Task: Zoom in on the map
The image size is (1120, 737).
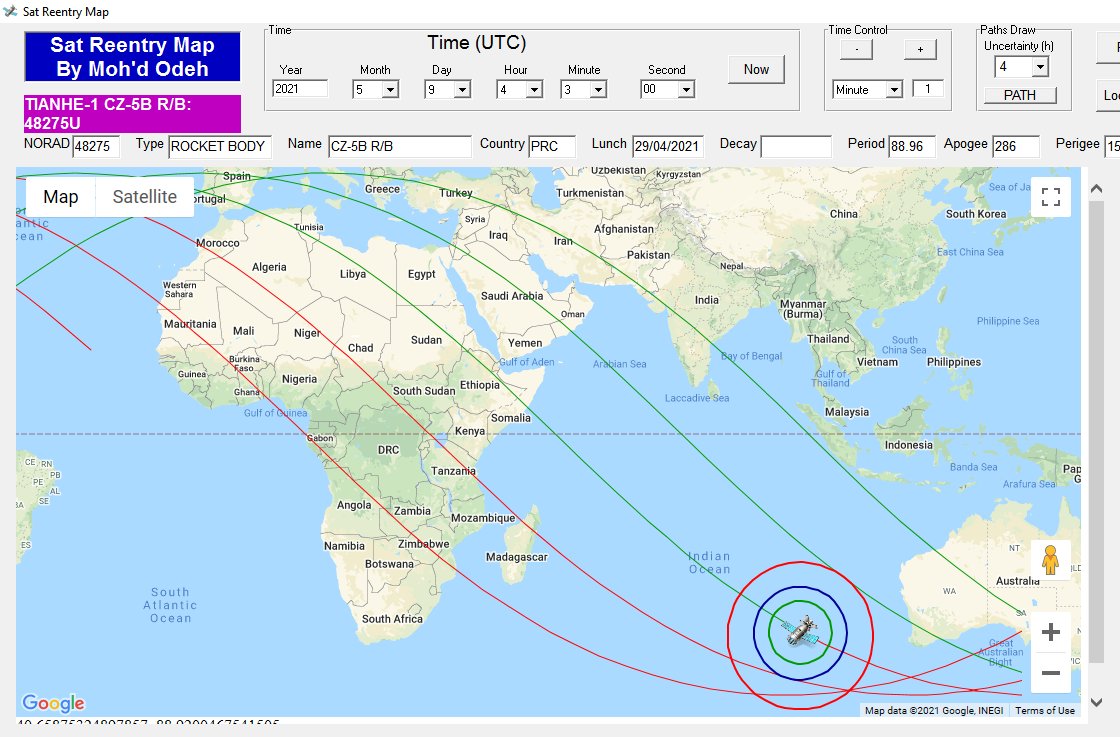Action: (1050, 633)
